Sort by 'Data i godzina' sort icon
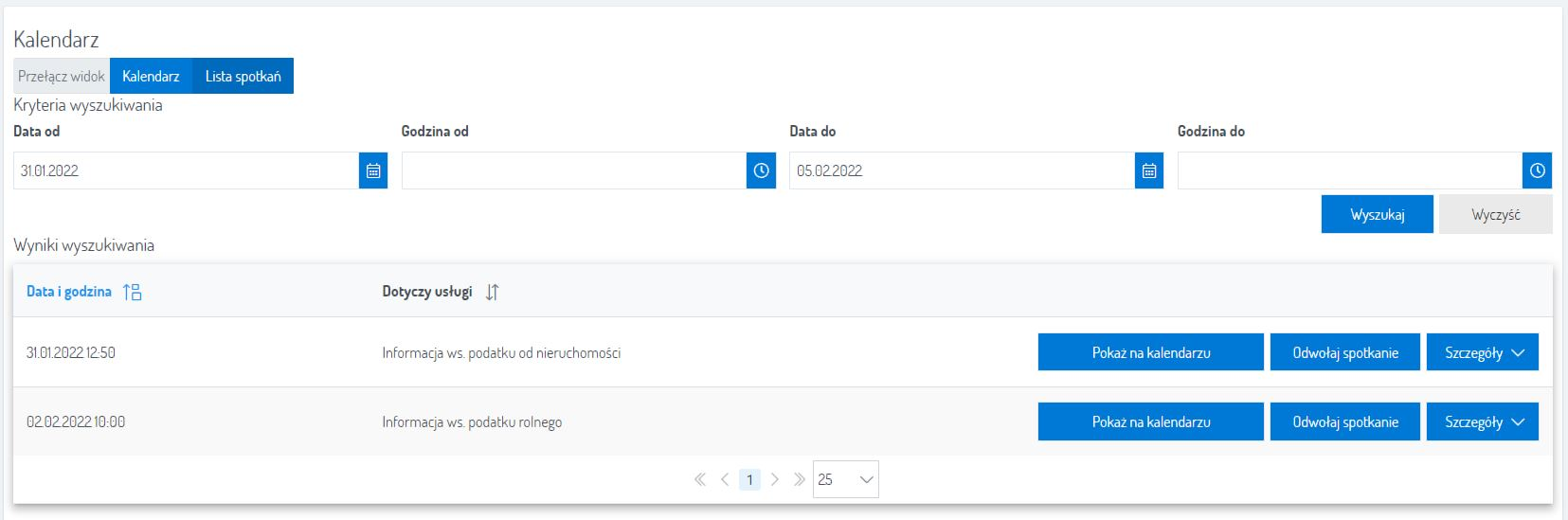This screenshot has width=1568, height=520. (x=133, y=293)
